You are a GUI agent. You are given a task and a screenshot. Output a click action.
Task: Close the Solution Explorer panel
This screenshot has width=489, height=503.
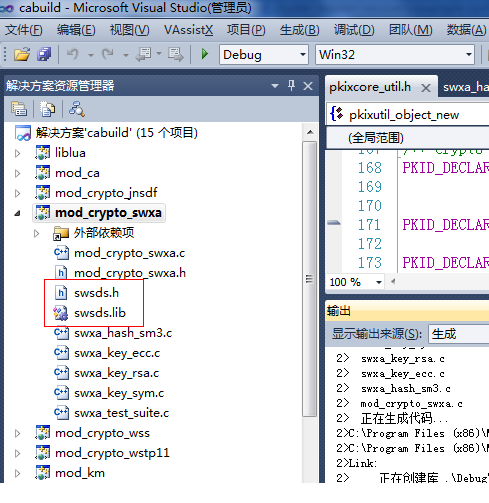click(x=308, y=86)
